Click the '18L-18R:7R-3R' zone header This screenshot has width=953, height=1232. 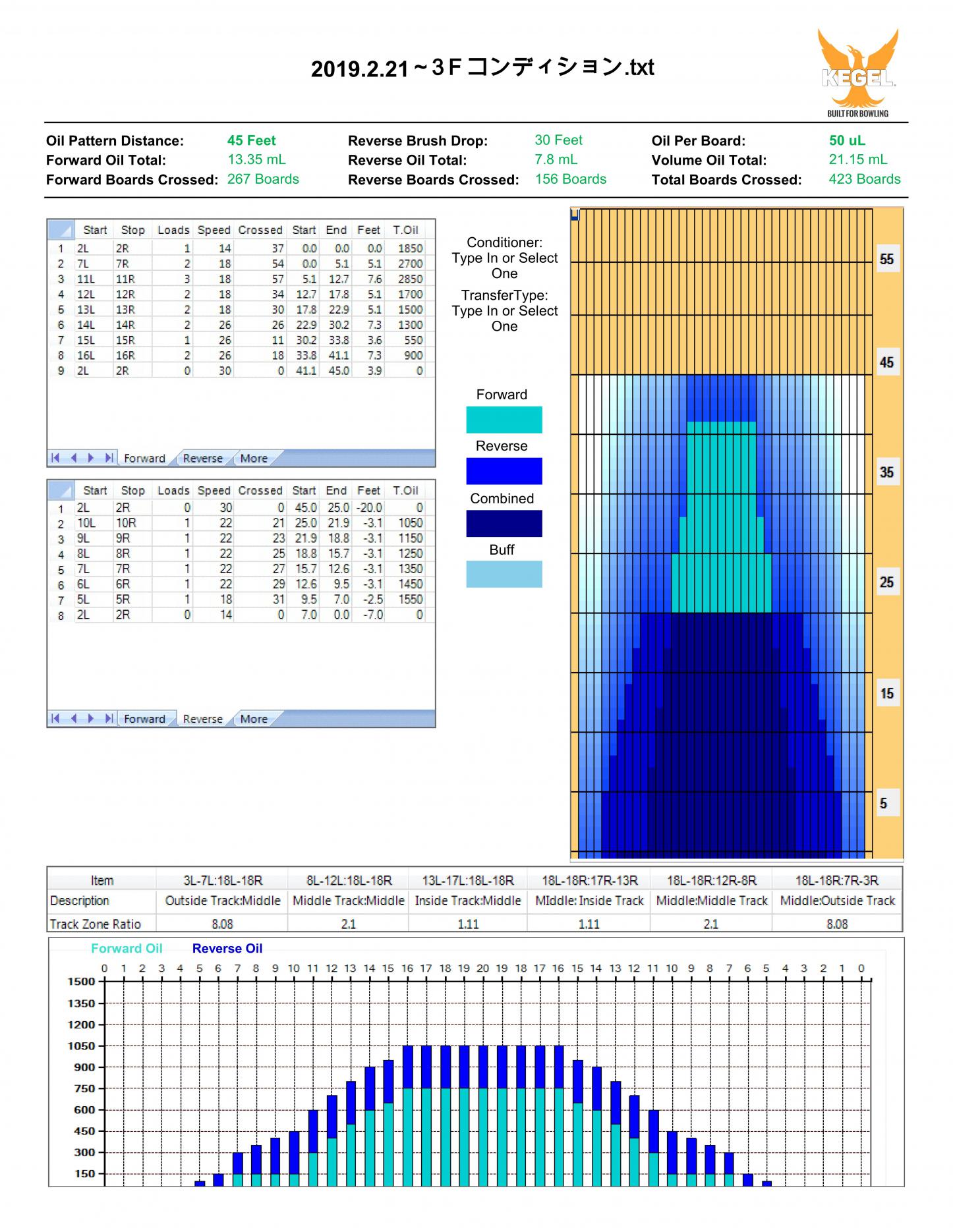837,880
